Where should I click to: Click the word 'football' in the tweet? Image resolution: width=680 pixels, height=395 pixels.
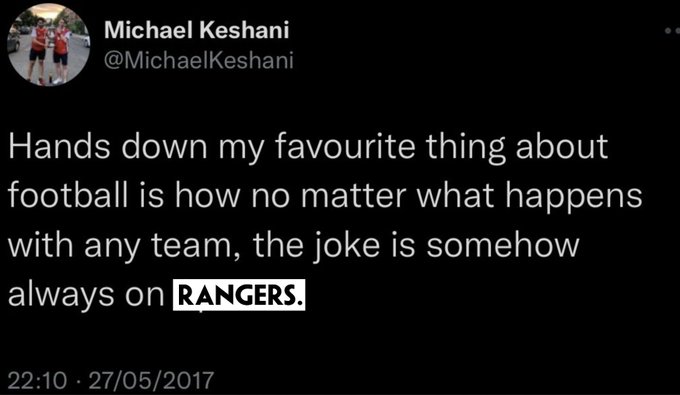[68, 196]
